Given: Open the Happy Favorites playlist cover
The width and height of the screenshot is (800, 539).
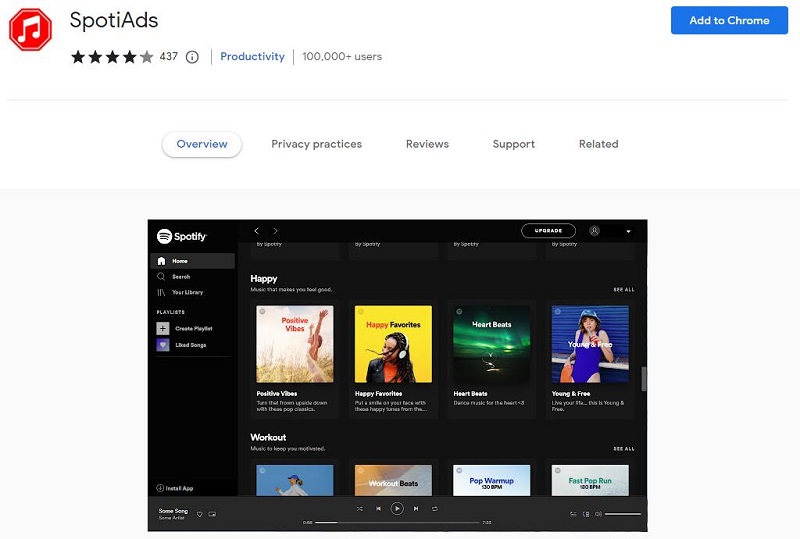Looking at the screenshot, I should pos(393,344).
